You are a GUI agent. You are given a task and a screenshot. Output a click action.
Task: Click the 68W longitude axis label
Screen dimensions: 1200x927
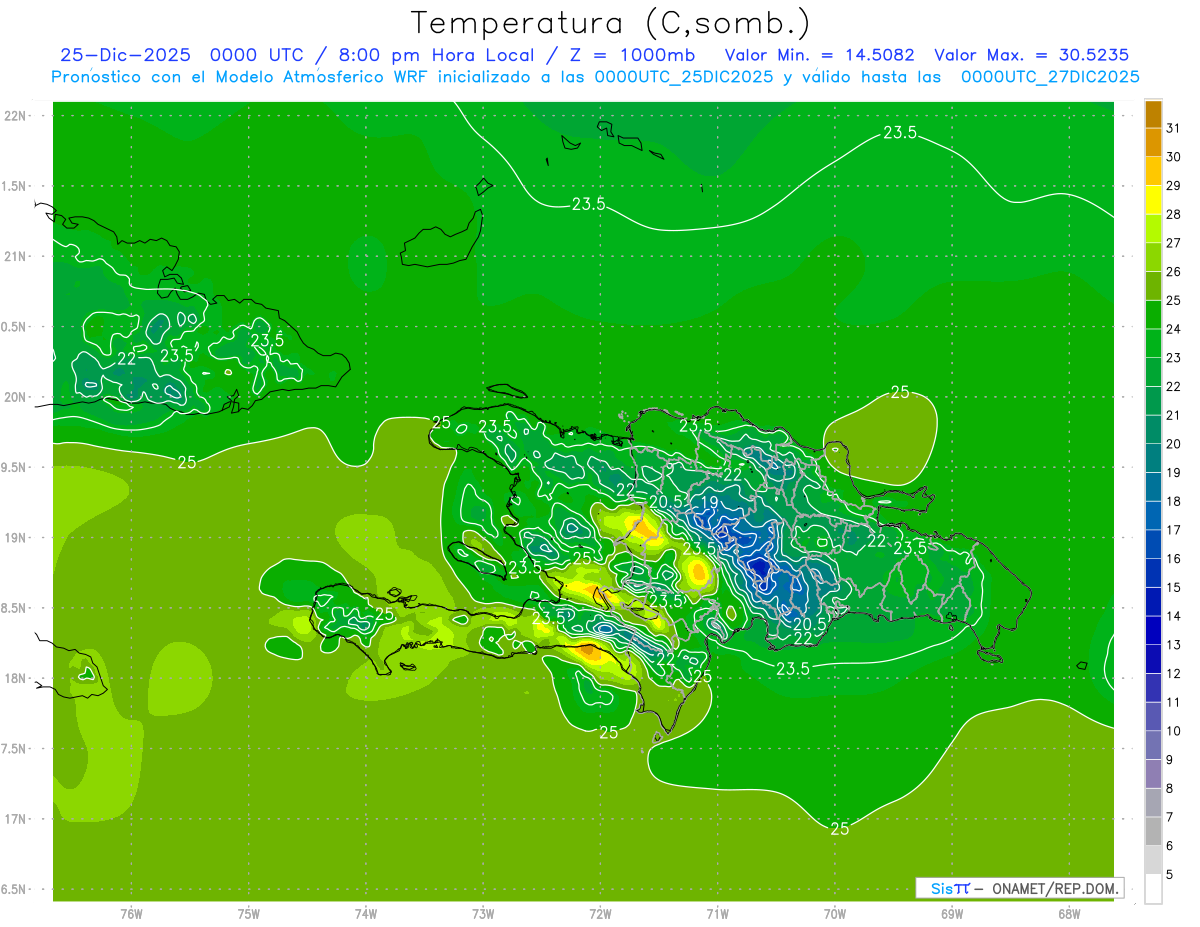point(1069,913)
